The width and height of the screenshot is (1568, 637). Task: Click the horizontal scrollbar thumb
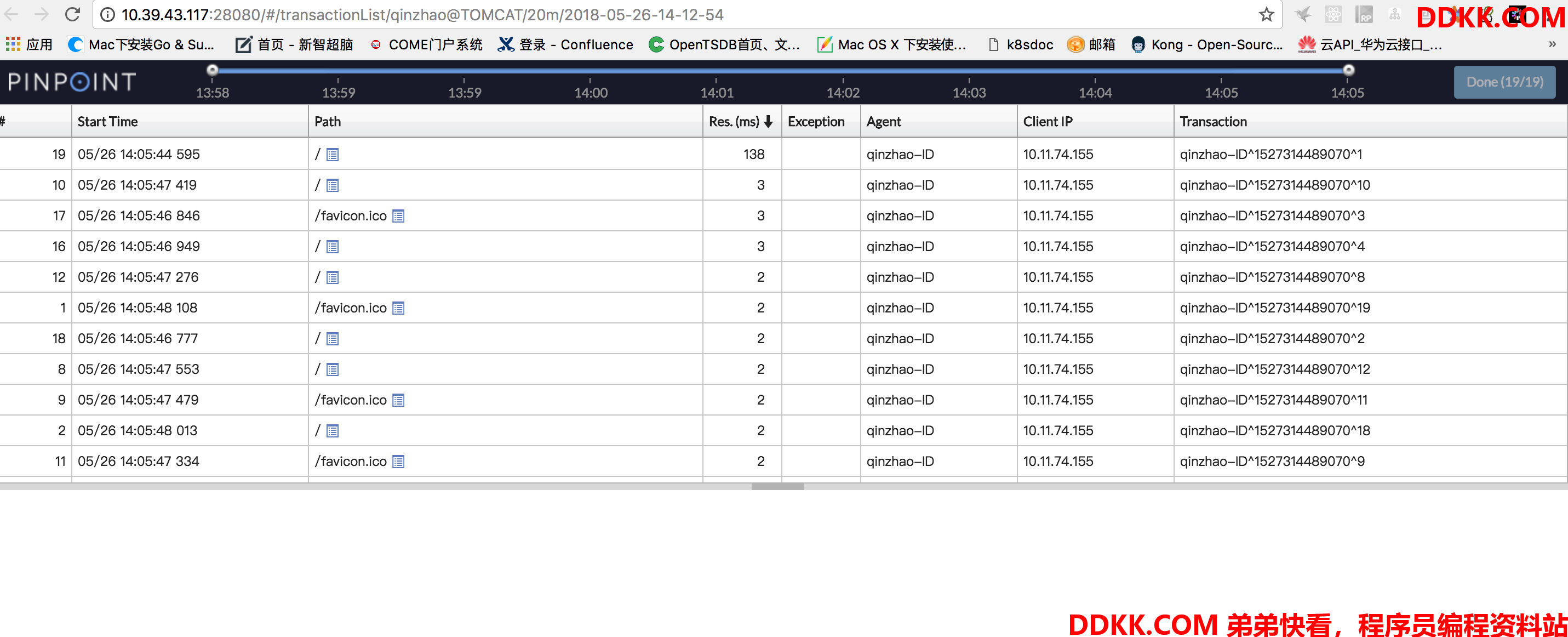tap(777, 487)
